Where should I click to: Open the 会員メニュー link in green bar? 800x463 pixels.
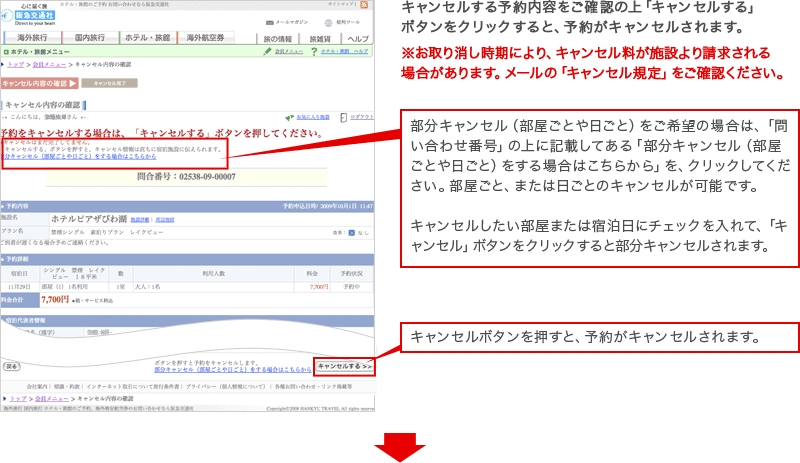289,52
